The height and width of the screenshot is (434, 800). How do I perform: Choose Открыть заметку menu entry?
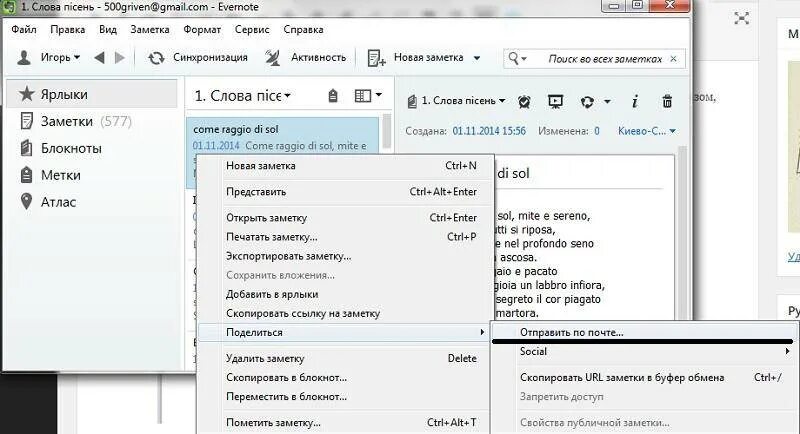345,218
